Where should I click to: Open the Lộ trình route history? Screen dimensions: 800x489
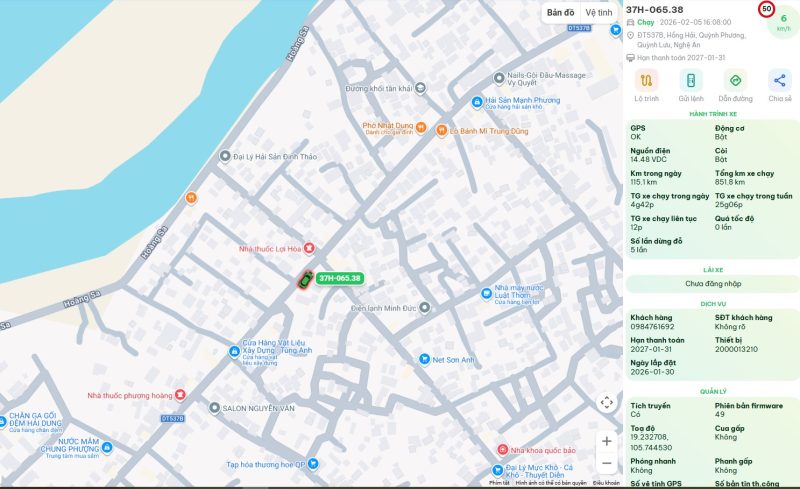click(x=646, y=81)
